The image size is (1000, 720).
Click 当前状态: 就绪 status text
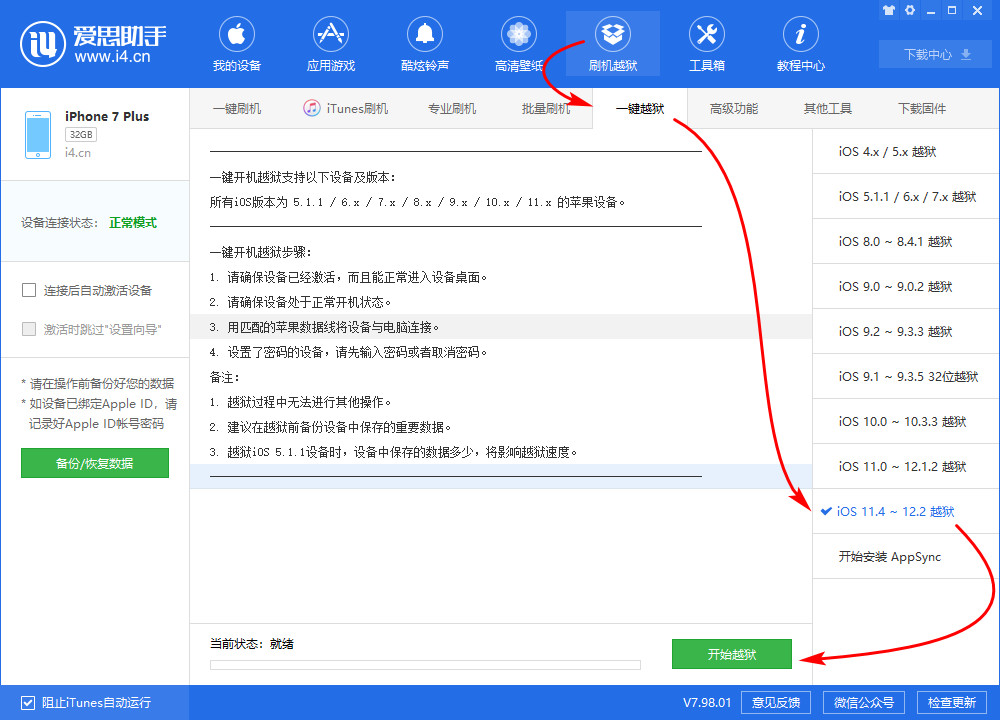pos(252,643)
